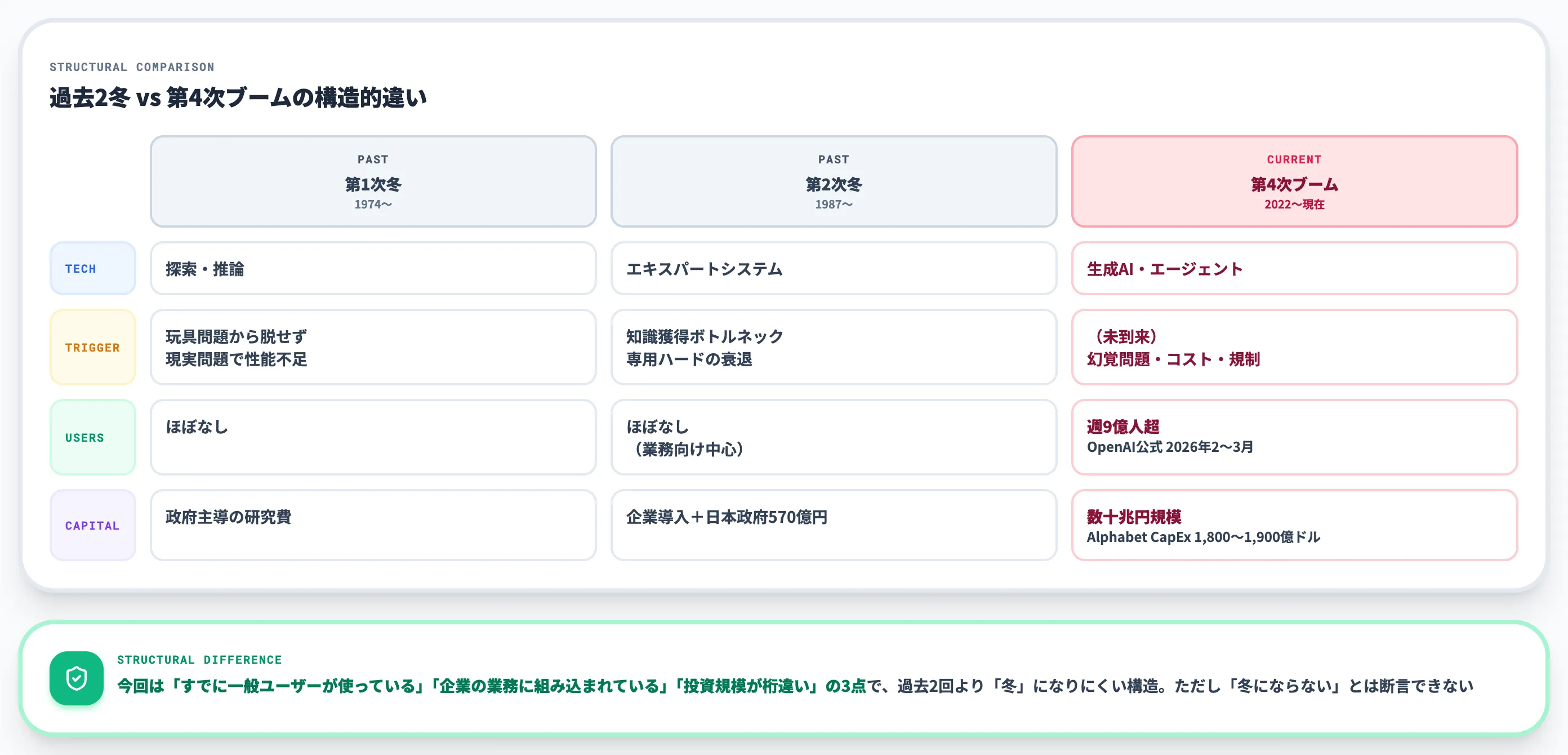The width and height of the screenshot is (1568, 755).
Task: Select the USERS row label
Action: 92,437
